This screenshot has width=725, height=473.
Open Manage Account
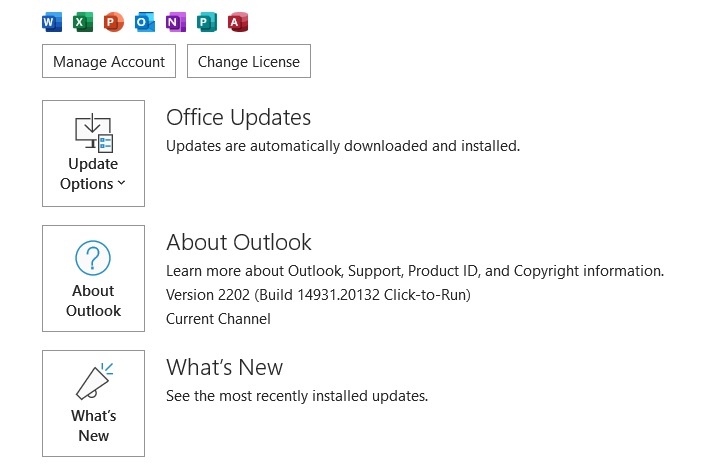[109, 61]
